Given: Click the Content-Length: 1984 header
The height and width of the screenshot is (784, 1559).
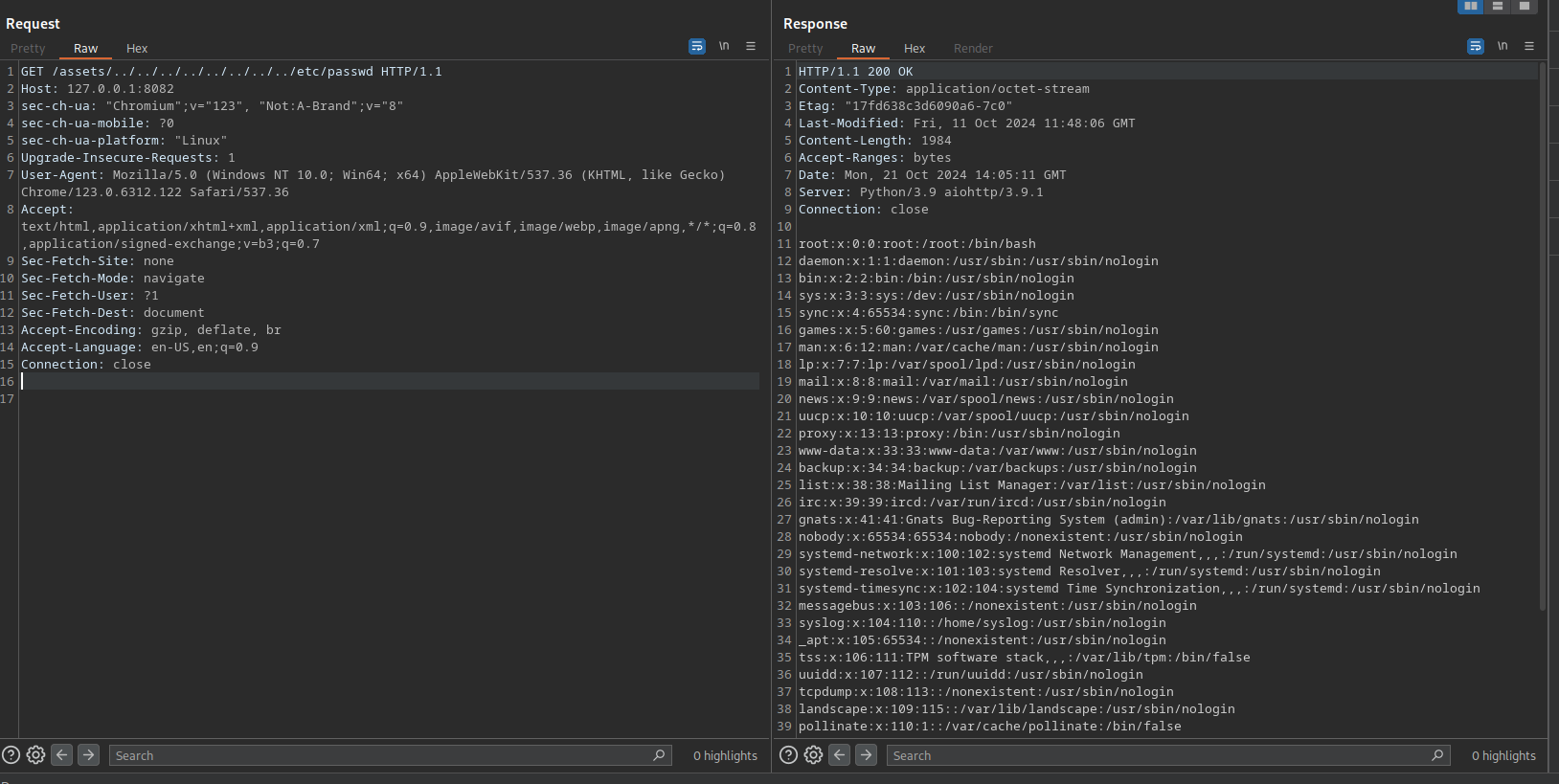Looking at the screenshot, I should click(875, 141).
